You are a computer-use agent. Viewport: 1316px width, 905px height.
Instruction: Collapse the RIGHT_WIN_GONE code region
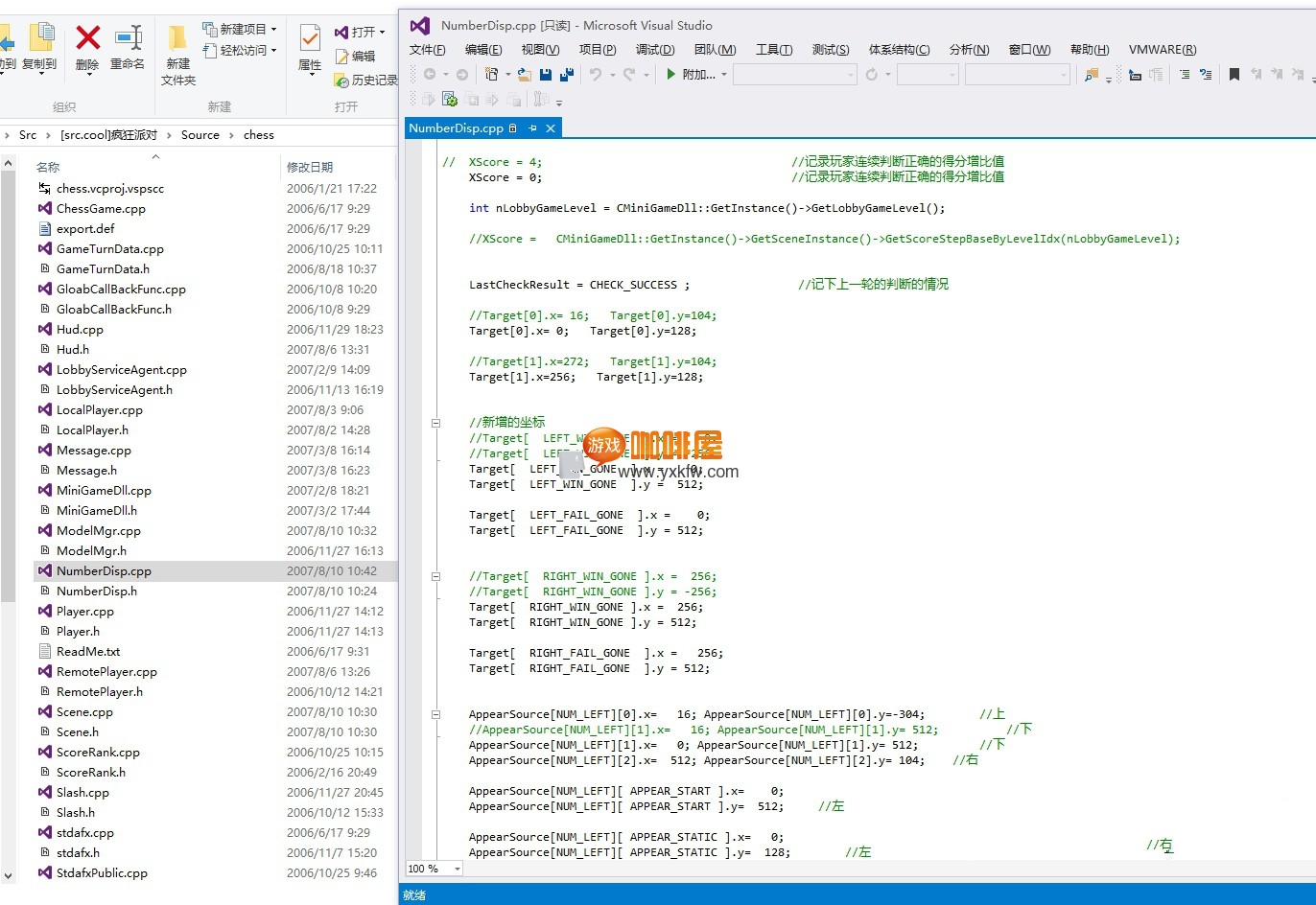(435, 577)
